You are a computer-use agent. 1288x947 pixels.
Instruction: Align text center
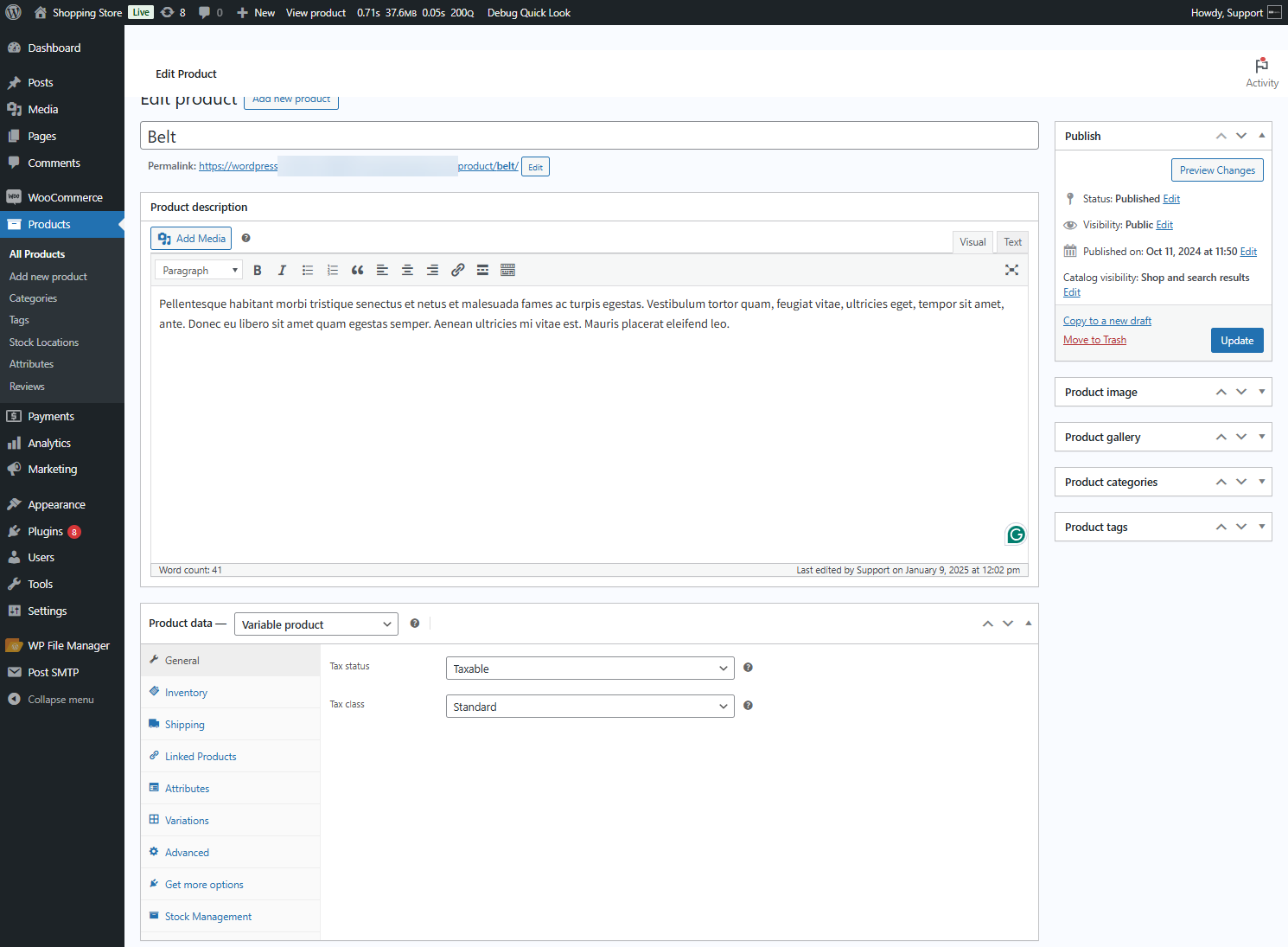407,270
